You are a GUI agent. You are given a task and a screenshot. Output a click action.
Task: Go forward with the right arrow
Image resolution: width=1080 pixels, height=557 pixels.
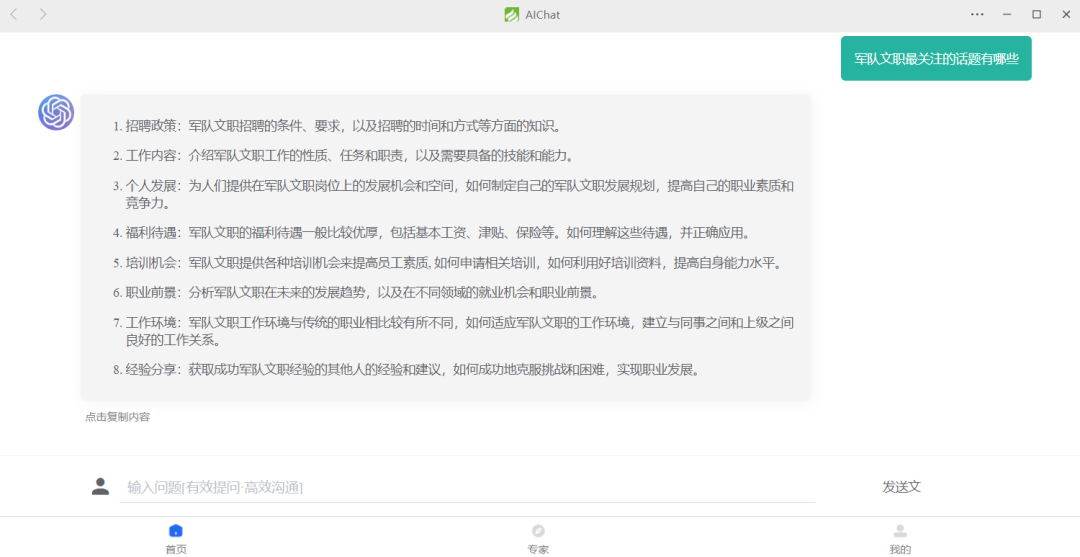(x=43, y=14)
